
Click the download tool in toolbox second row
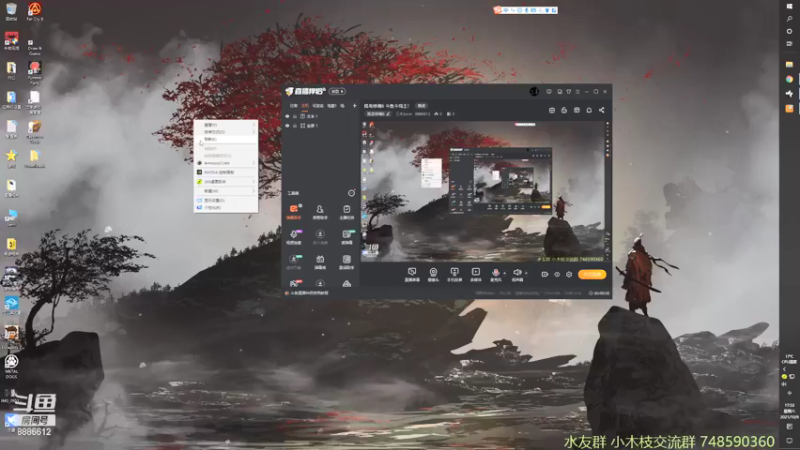[320, 237]
